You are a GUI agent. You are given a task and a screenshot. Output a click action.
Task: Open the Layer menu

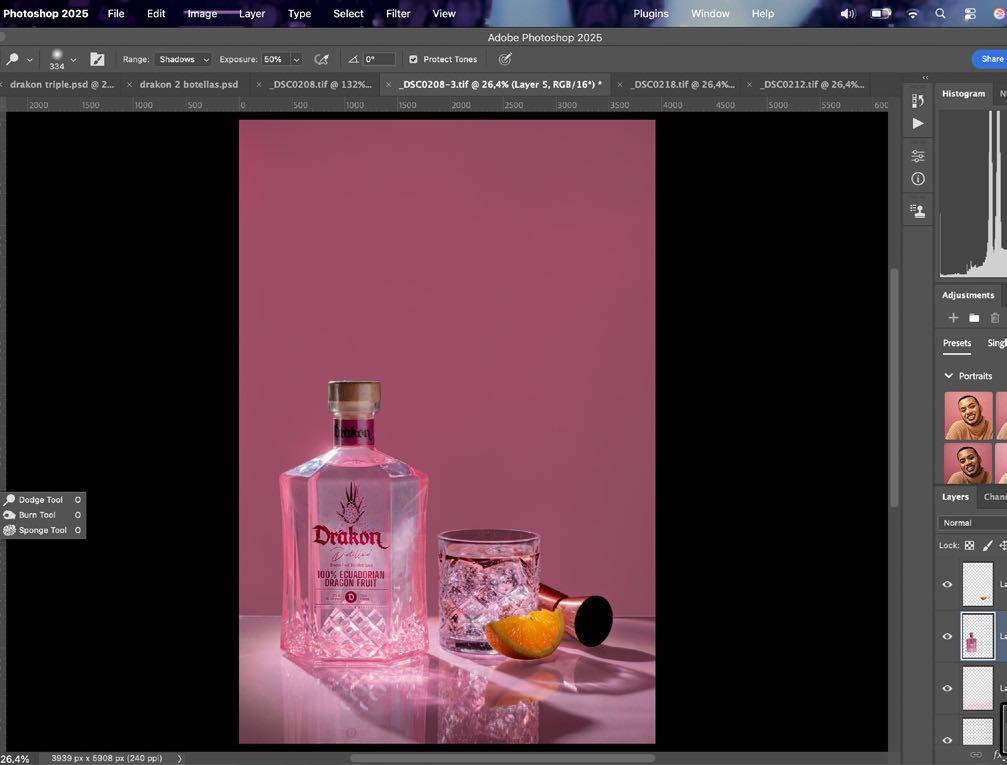pyautogui.click(x=252, y=13)
